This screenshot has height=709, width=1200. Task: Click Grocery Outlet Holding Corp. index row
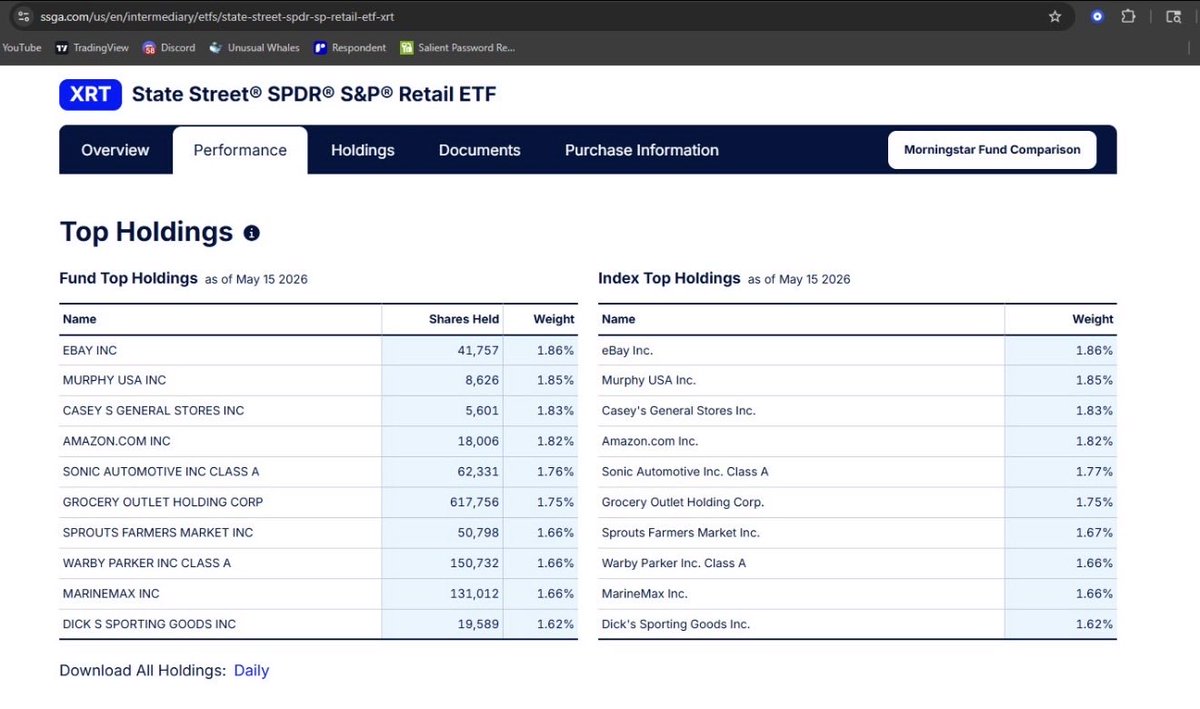tap(857, 502)
